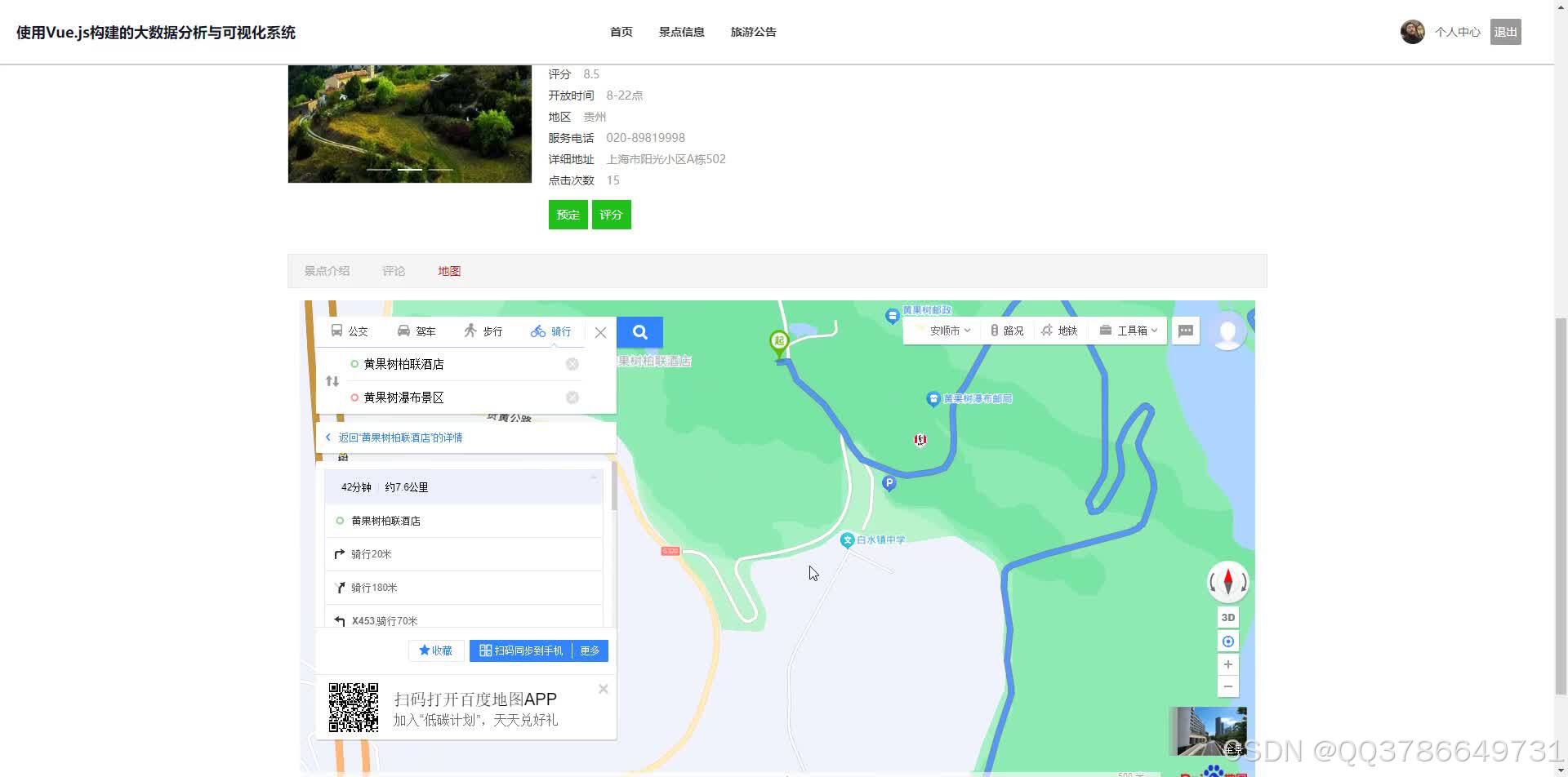The height and width of the screenshot is (777, 1568).
Task: Switch to the 评论 comments tab
Action: [x=394, y=271]
